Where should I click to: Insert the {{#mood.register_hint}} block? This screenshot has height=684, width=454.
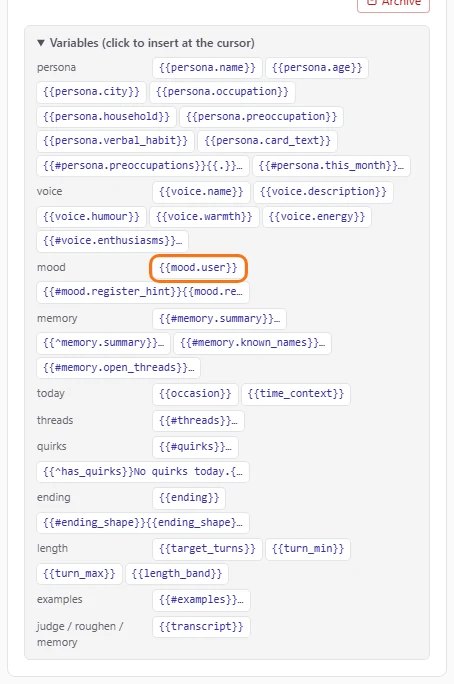[143, 292]
